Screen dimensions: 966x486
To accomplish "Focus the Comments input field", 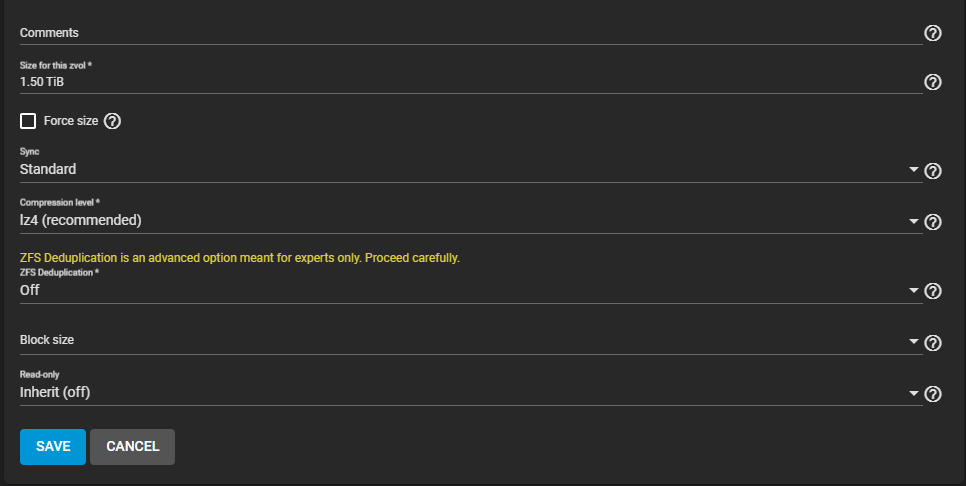I will click(471, 33).
